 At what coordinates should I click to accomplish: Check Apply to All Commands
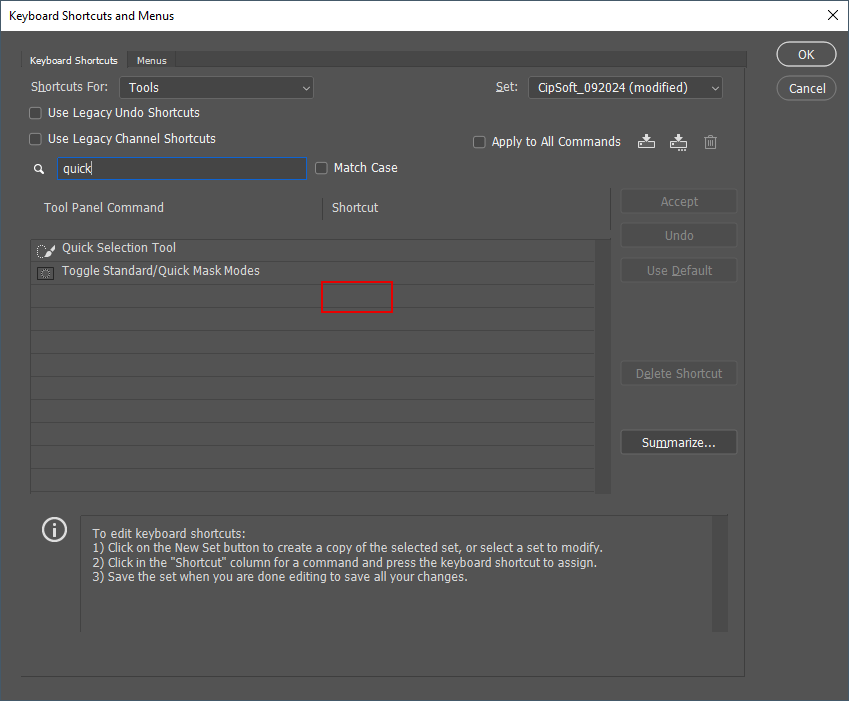pyautogui.click(x=479, y=142)
